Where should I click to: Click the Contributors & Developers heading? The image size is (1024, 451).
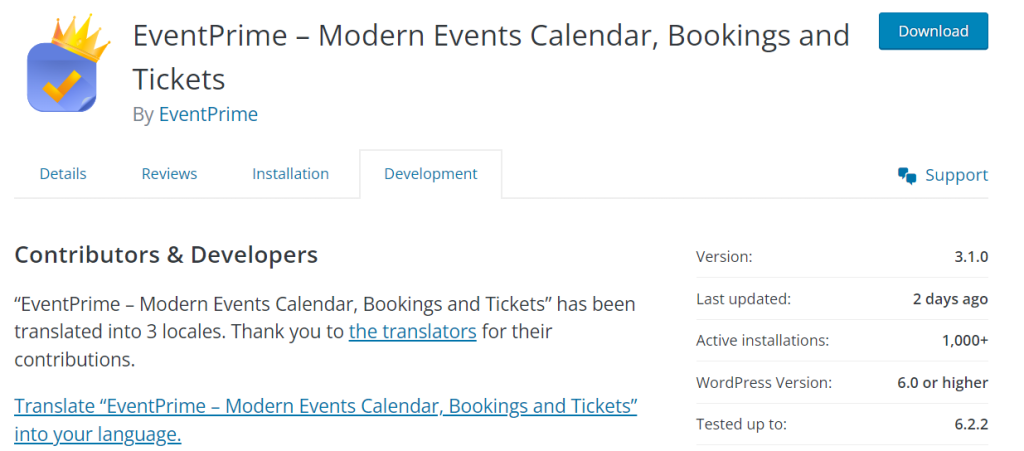pyautogui.click(x=166, y=255)
